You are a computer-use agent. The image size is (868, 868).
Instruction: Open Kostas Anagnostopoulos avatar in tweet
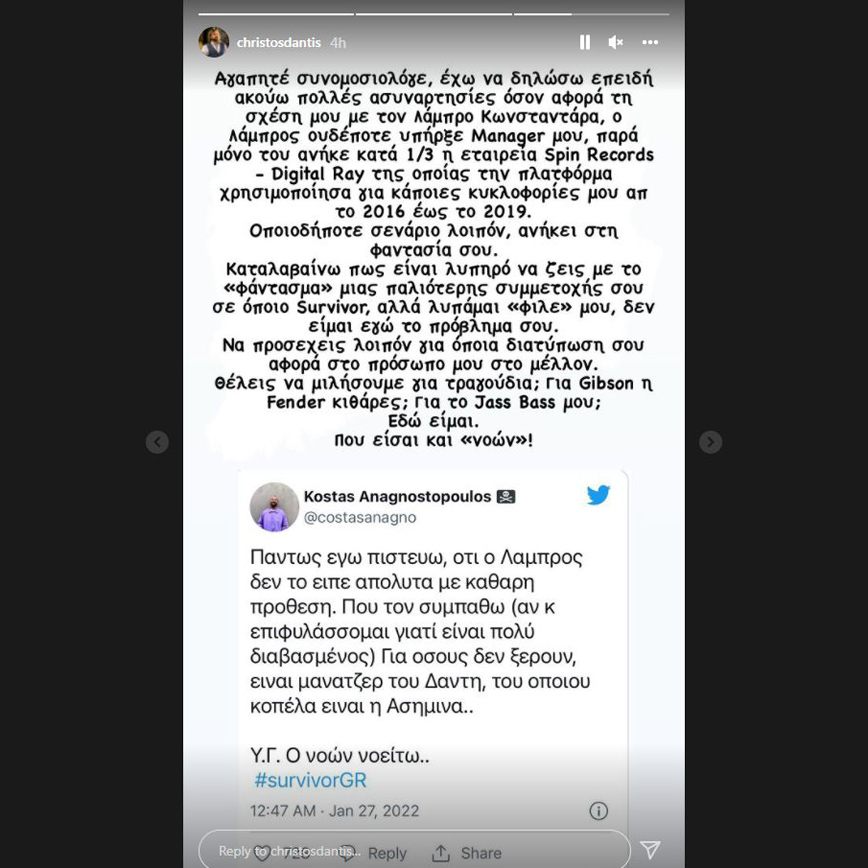coord(275,507)
